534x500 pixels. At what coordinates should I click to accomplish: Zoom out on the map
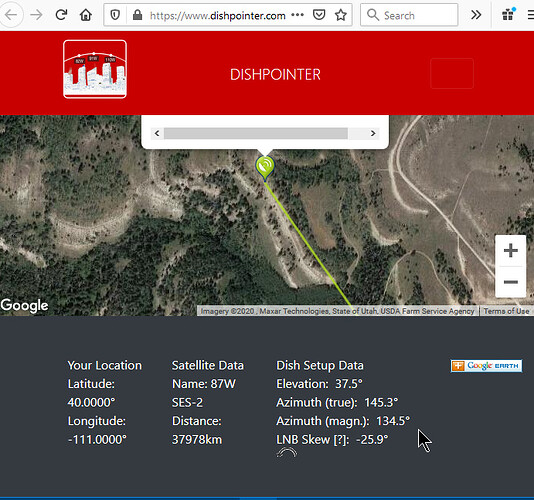coord(511,282)
